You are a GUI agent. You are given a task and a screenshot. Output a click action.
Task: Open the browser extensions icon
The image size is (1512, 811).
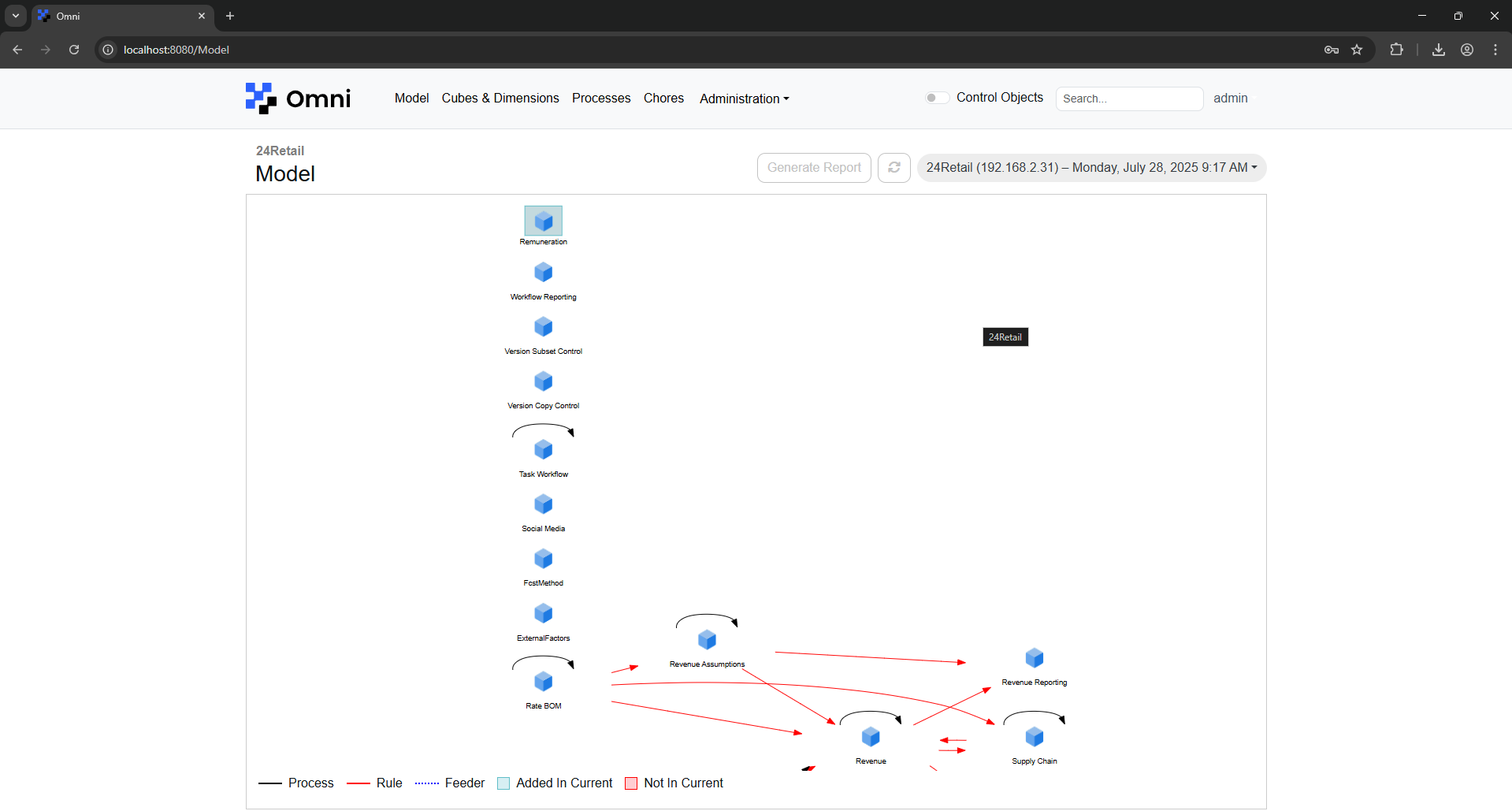pyautogui.click(x=1397, y=50)
